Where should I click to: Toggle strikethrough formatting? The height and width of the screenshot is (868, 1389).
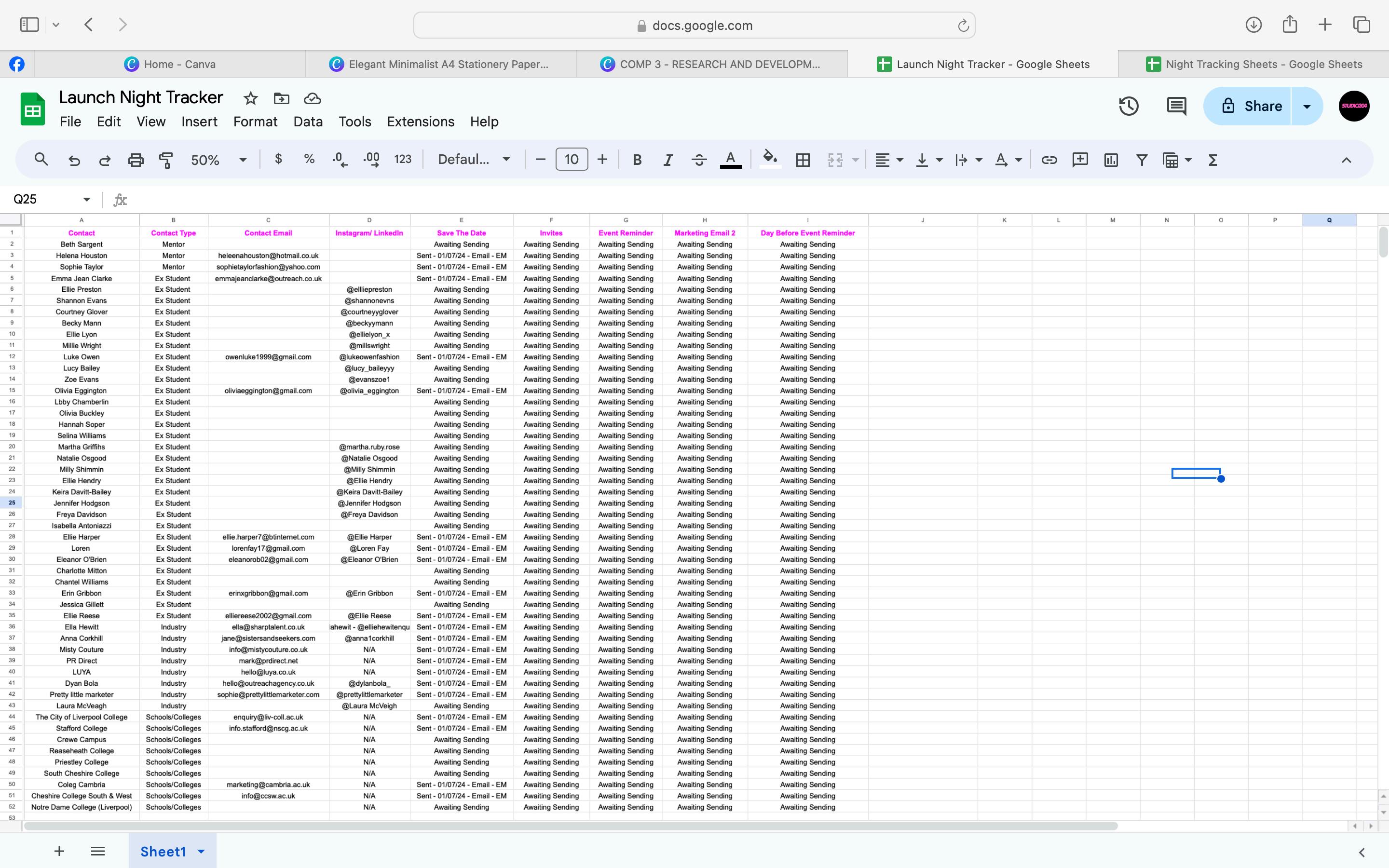pyautogui.click(x=698, y=160)
